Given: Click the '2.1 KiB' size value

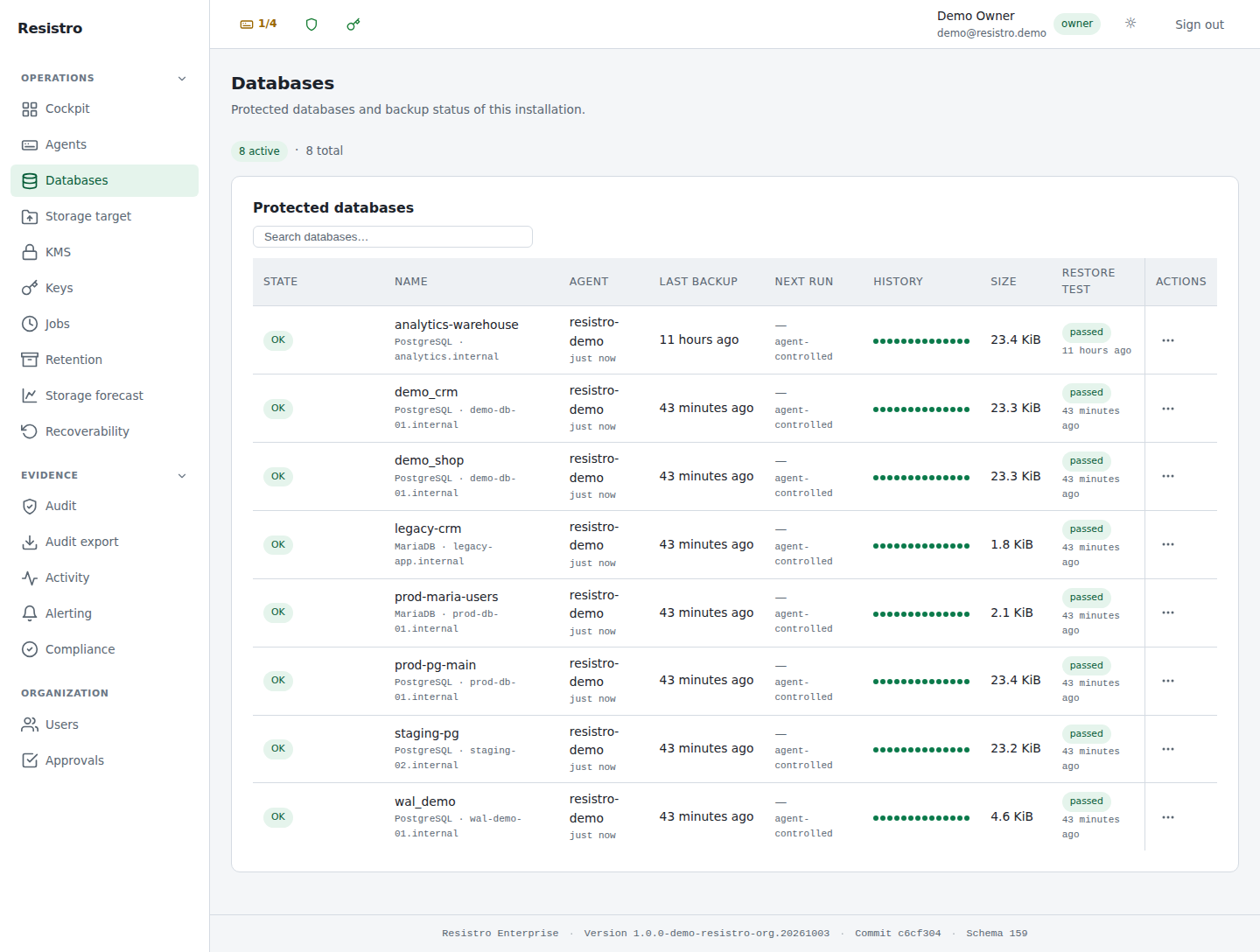Looking at the screenshot, I should point(1011,613).
